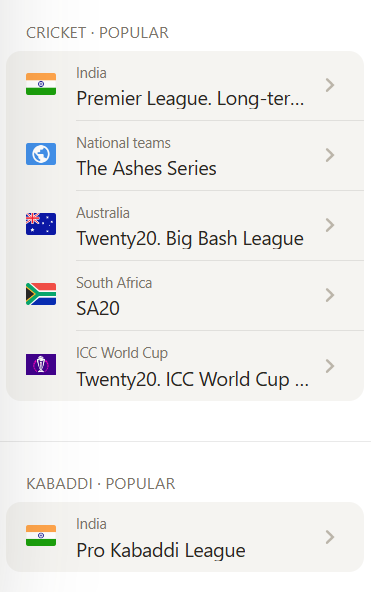Click the Australia flag icon
Screen dimensions: 371x592
click(41, 224)
